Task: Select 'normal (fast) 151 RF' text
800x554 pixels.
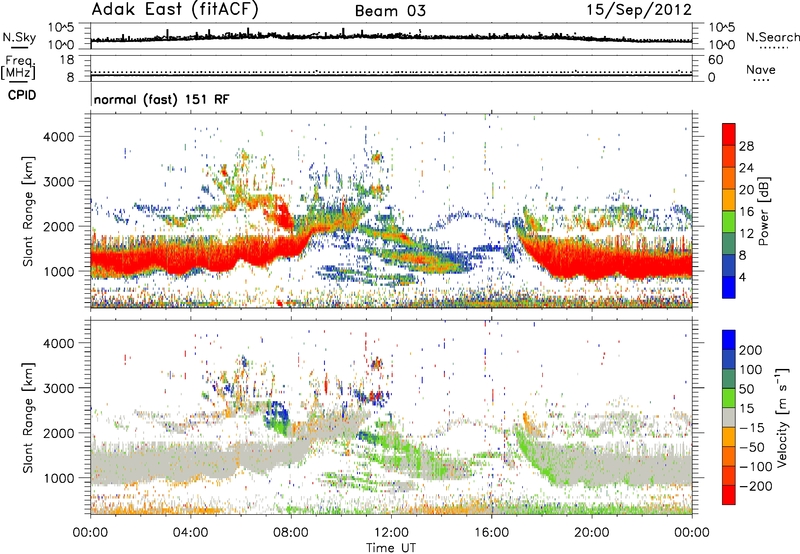Action: coord(161,99)
